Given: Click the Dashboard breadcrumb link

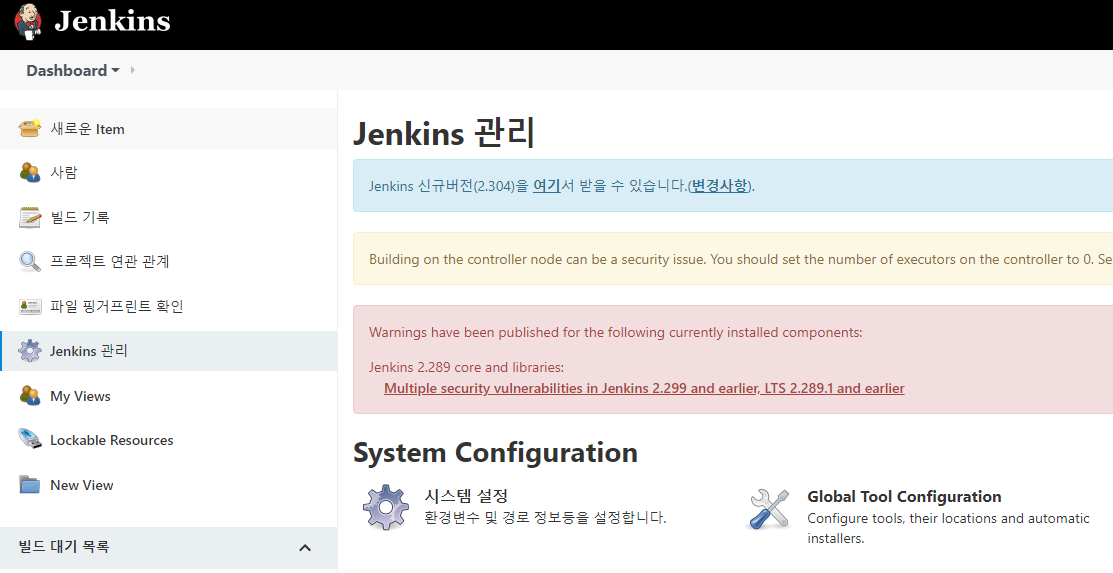Looking at the screenshot, I should point(67,70).
